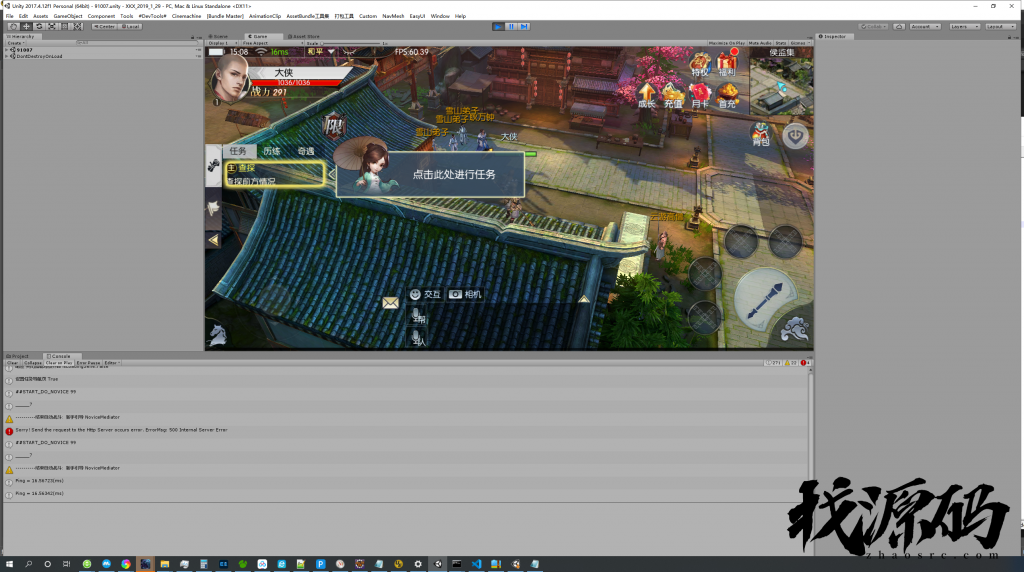Screen dimensions: 1024x572
Task: Open the Gizmos dropdown
Action: (799, 43)
